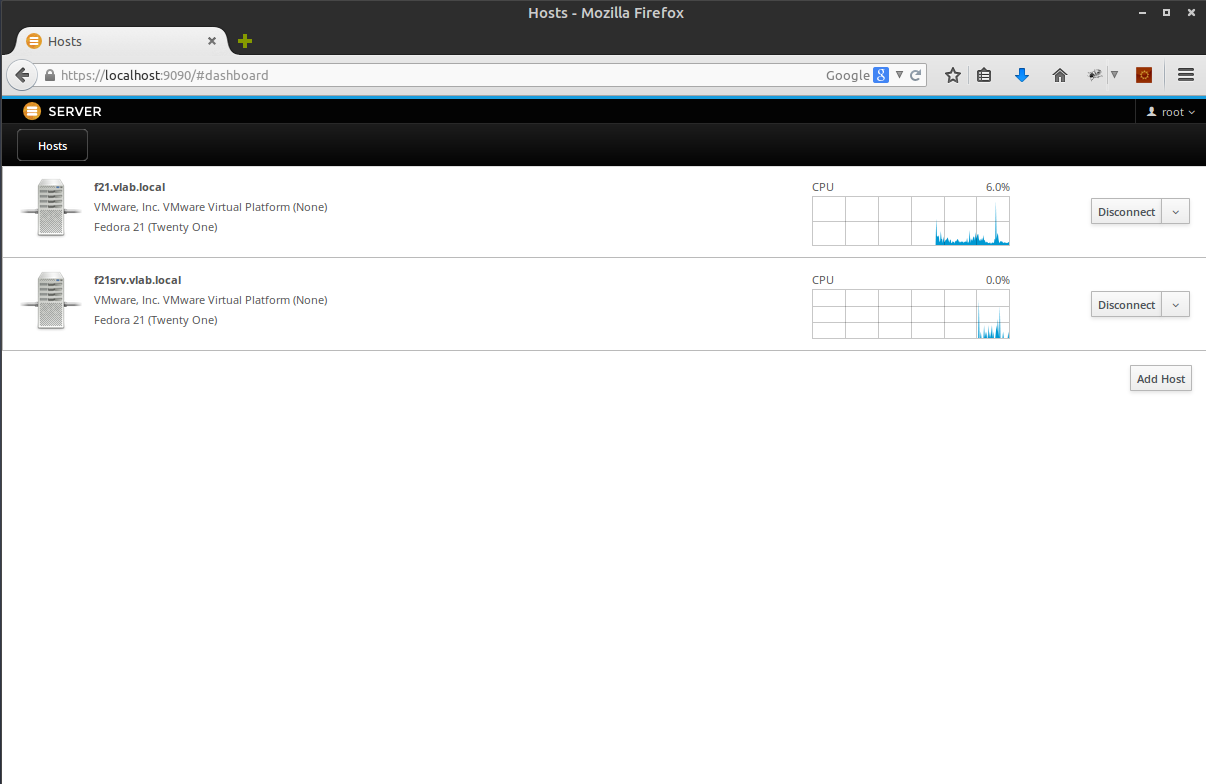Click the 6.0% CPU usage value
Image resolution: width=1206 pixels, height=784 pixels.
[998, 187]
